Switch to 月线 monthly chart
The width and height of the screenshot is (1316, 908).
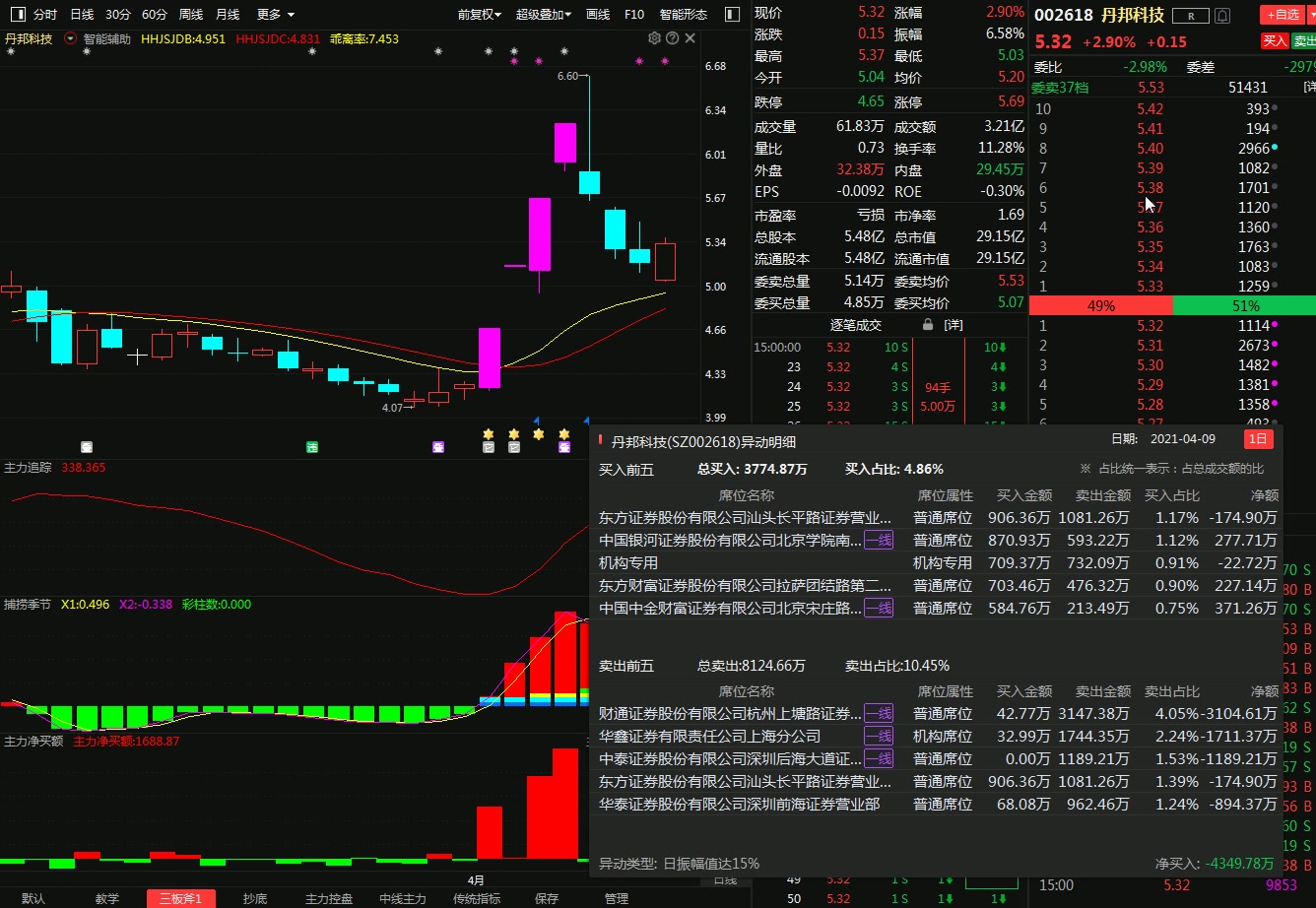tap(228, 15)
